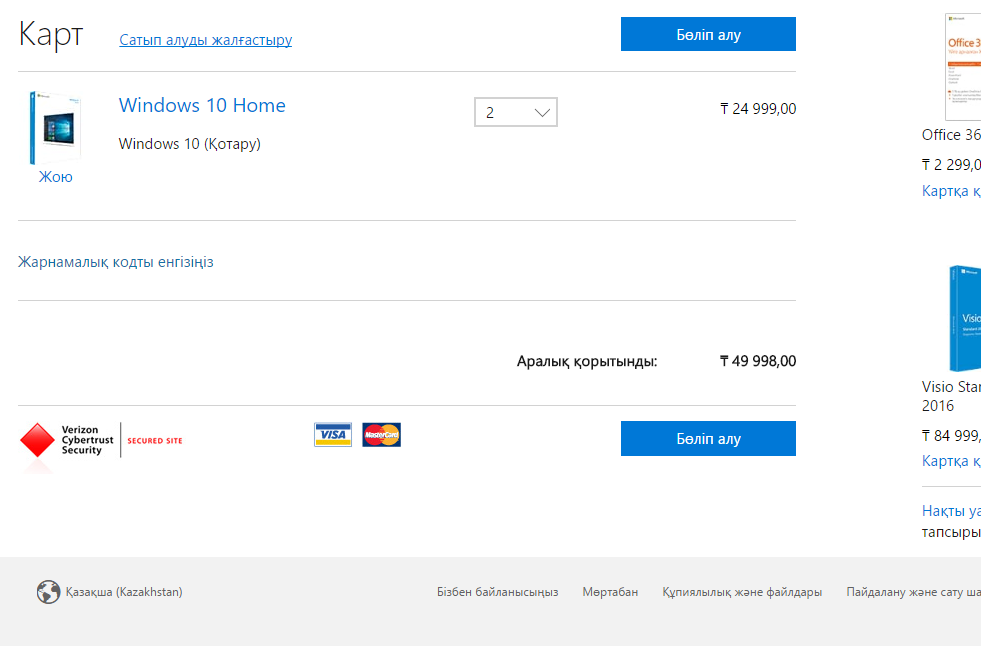Image resolution: width=981 pixels, height=646 pixels.
Task: Add Visio Standard to cart via its 'Картқа' link
Action: pyautogui.click(x=951, y=461)
